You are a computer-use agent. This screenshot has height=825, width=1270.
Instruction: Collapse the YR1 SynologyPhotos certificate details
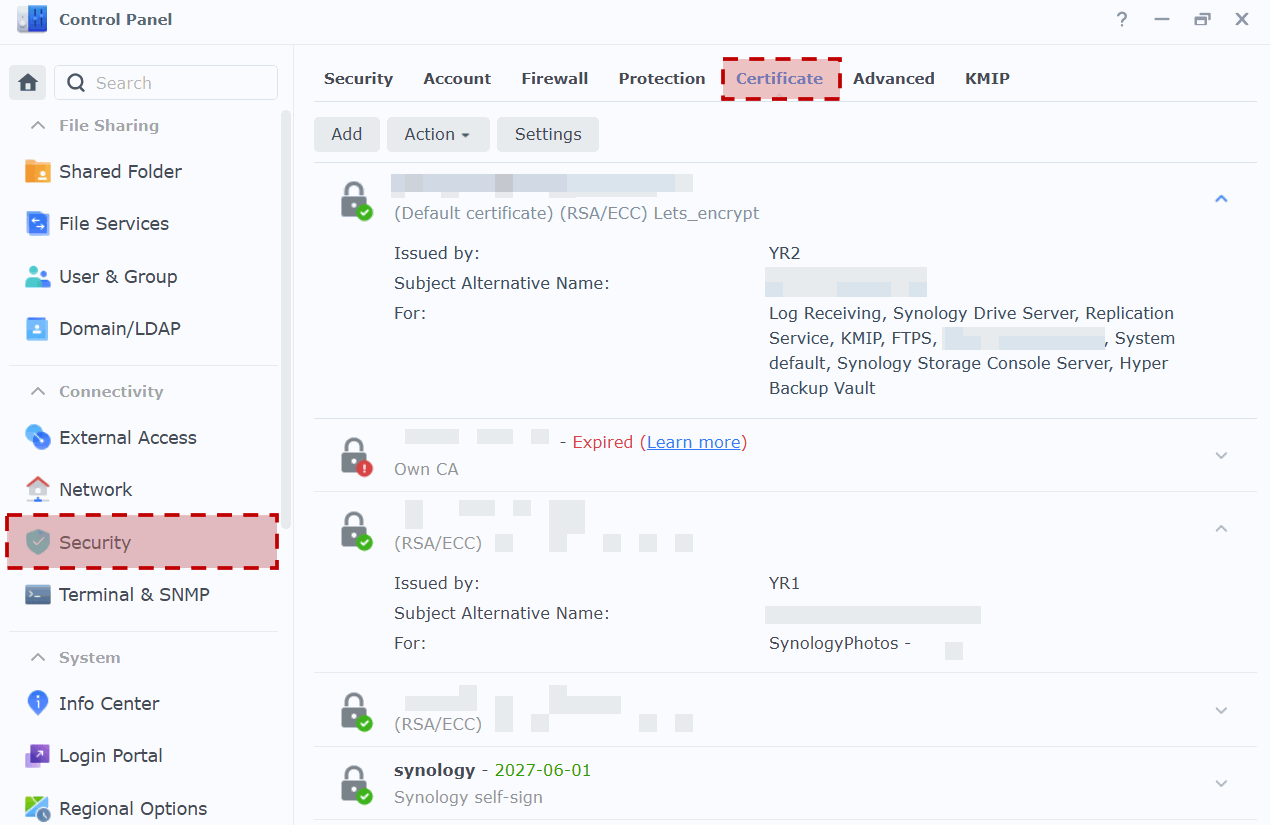click(1221, 528)
